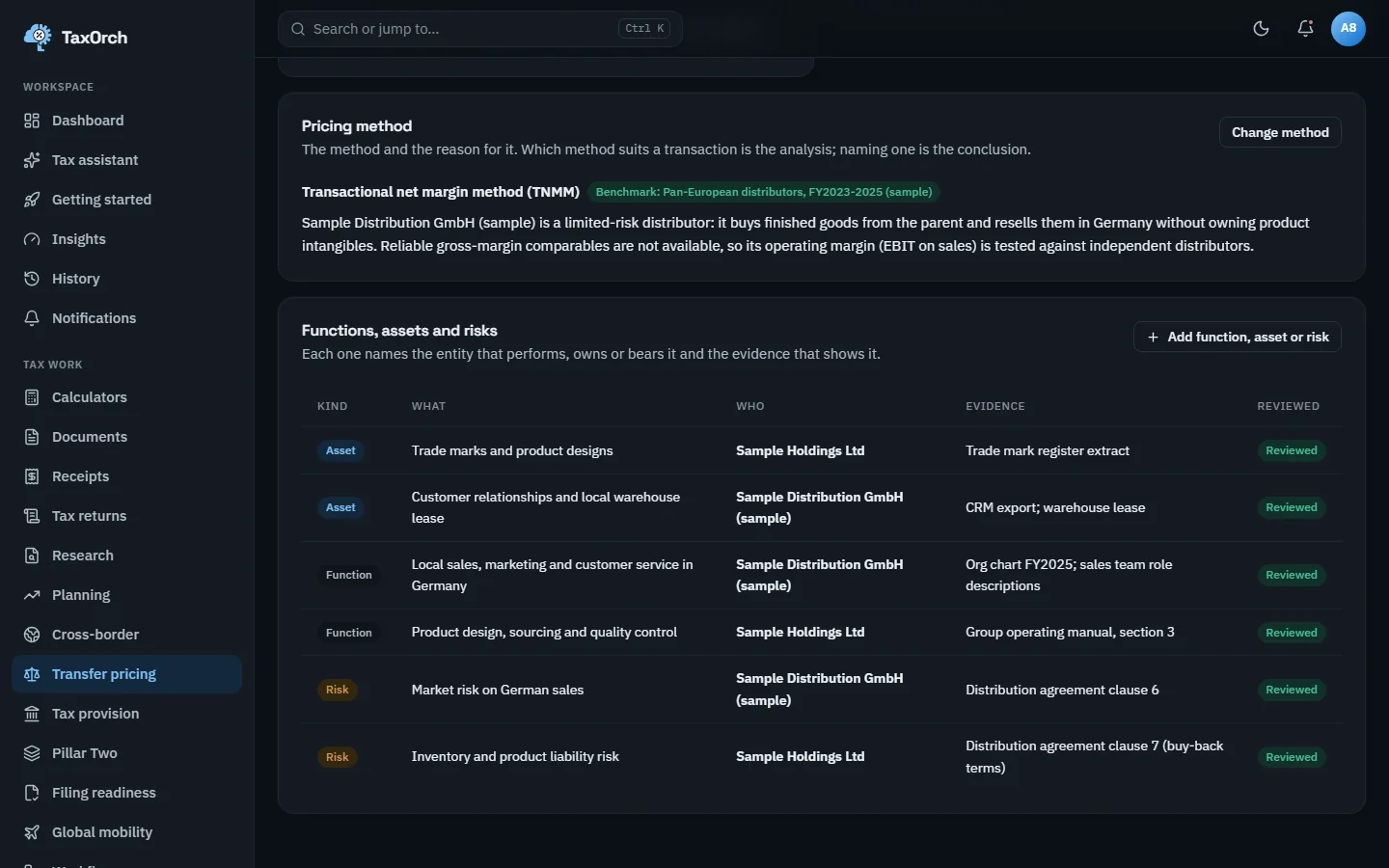Open notifications from the top bar bell

coord(1305,29)
